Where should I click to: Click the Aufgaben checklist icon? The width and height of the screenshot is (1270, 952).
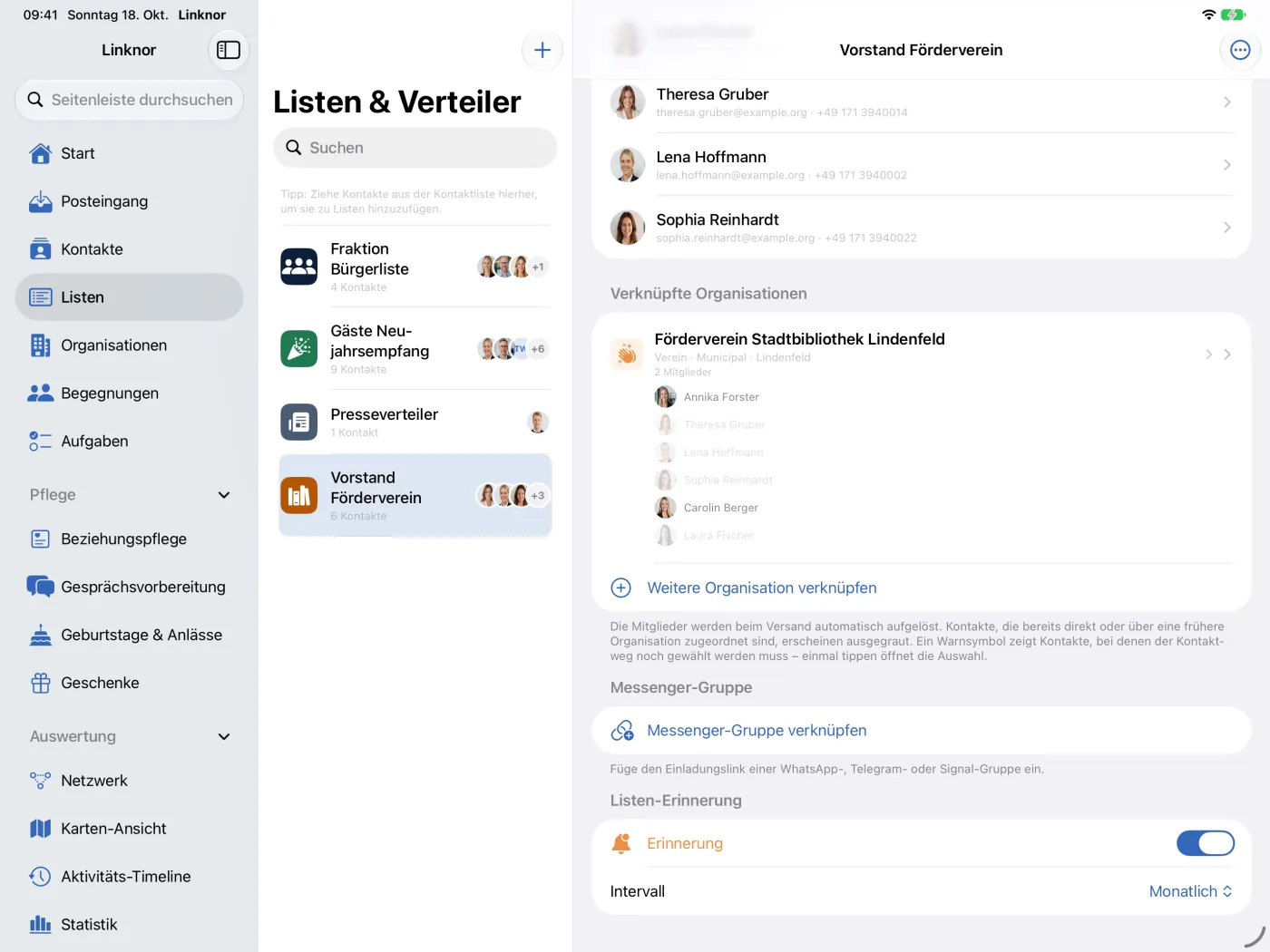41,442
